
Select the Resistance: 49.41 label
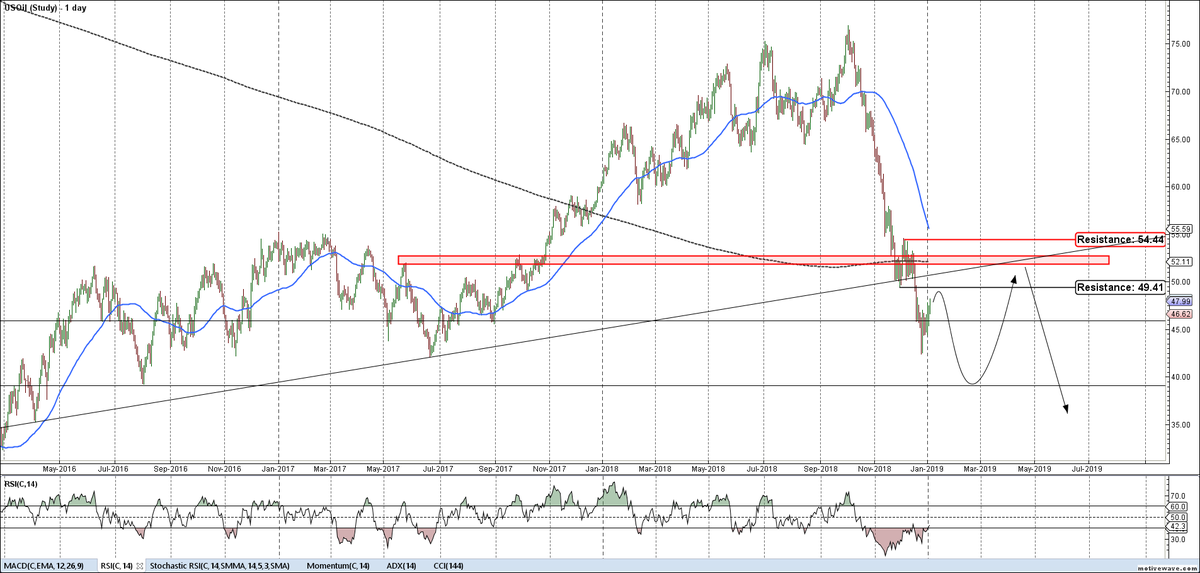click(x=1120, y=288)
